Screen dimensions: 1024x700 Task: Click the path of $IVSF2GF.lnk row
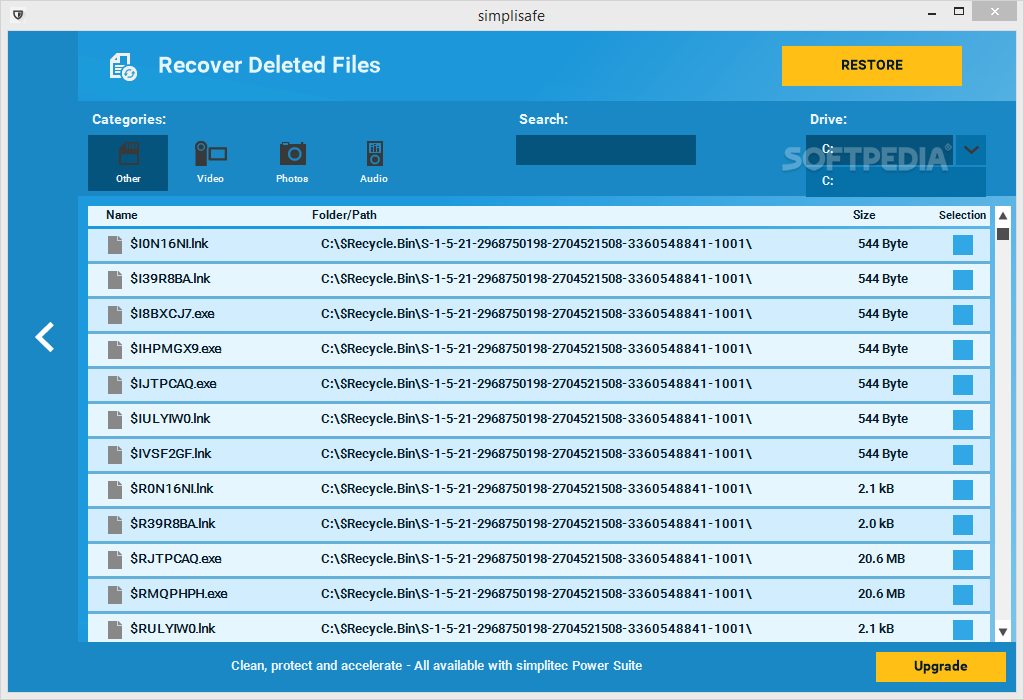pos(536,454)
